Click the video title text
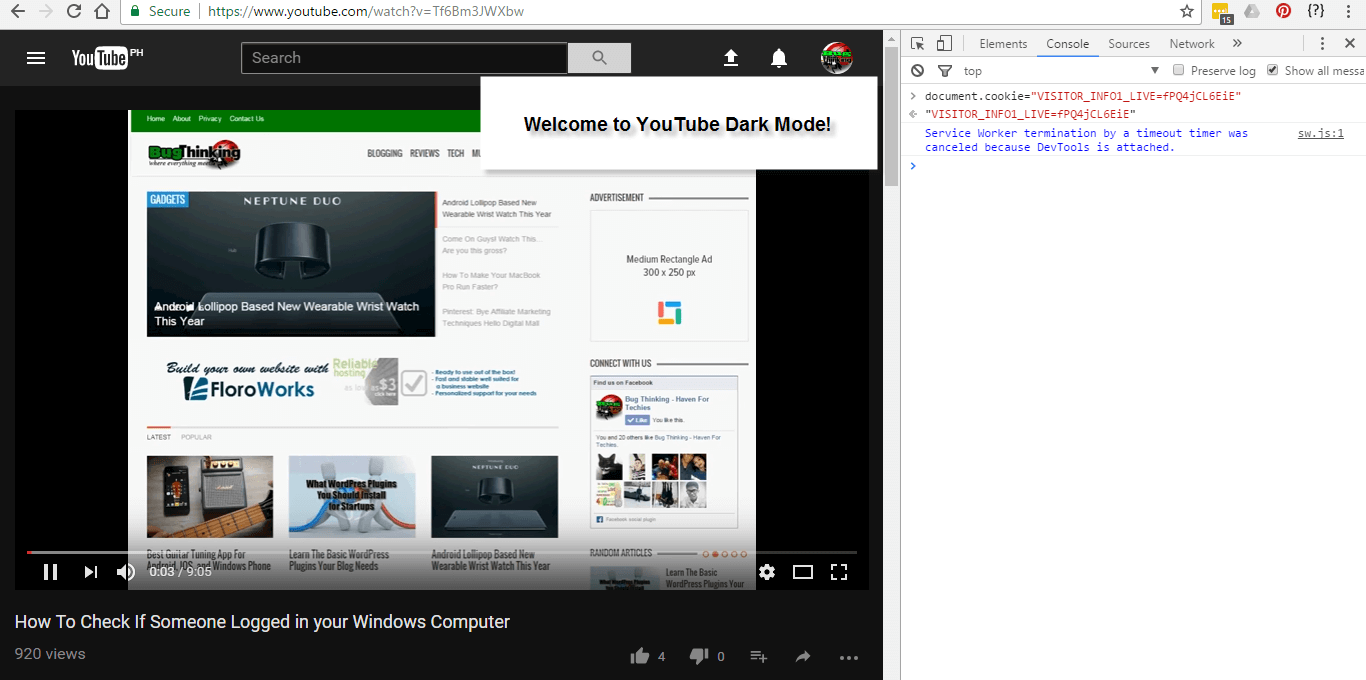The height and width of the screenshot is (680, 1366). [x=262, y=622]
